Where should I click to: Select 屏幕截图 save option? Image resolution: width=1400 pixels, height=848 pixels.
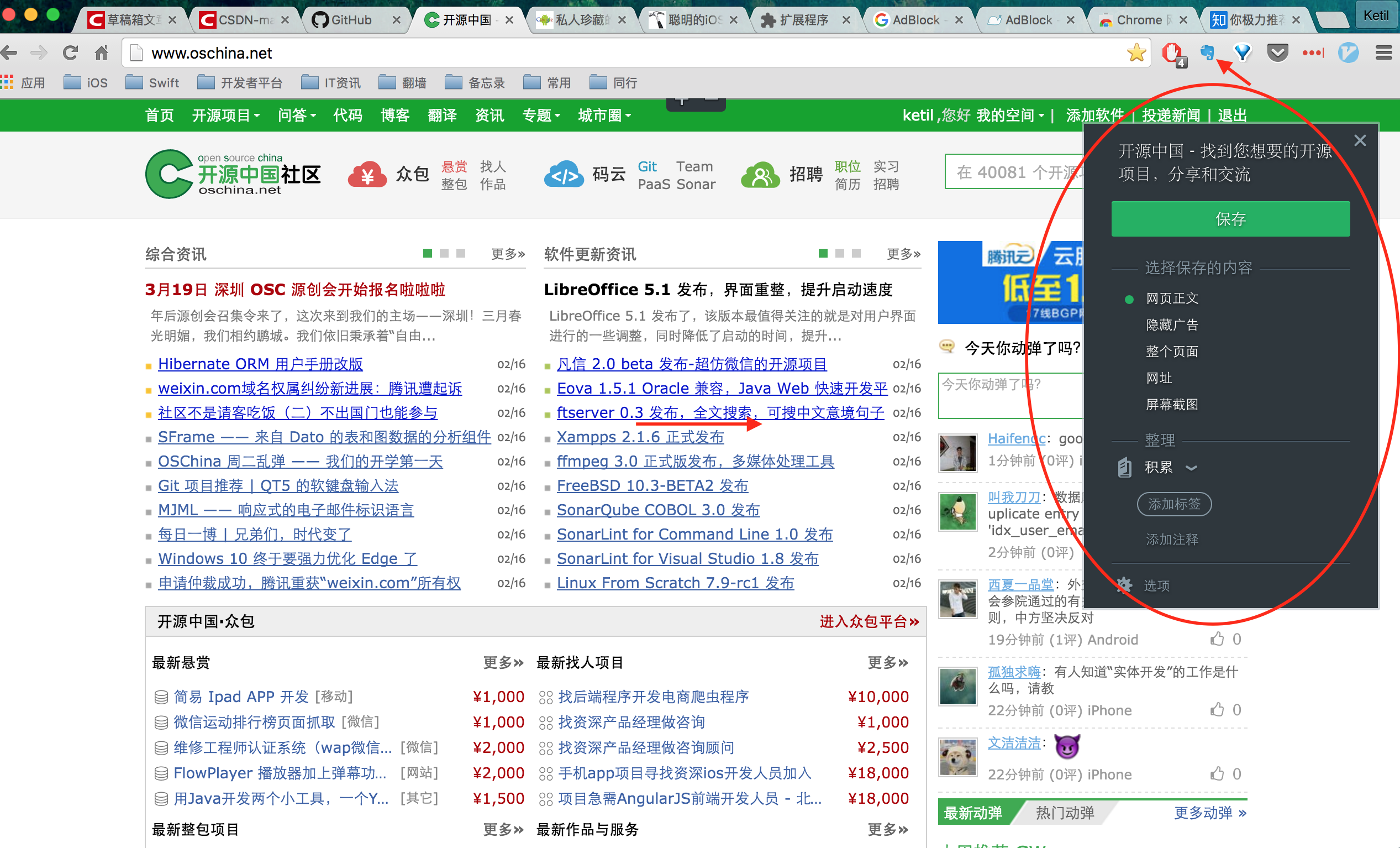[x=1172, y=405]
